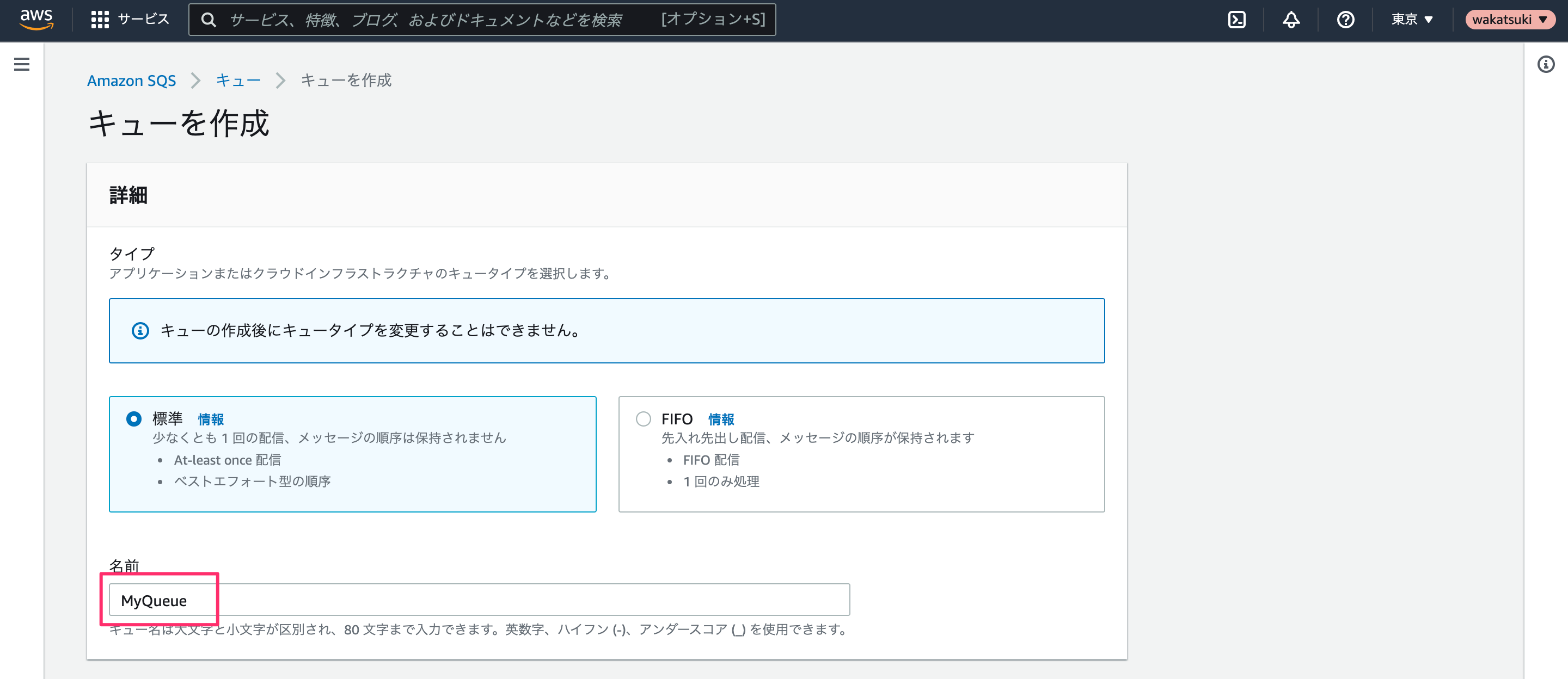Open the hamburger side navigation menu
The image size is (1568, 679).
click(22, 64)
